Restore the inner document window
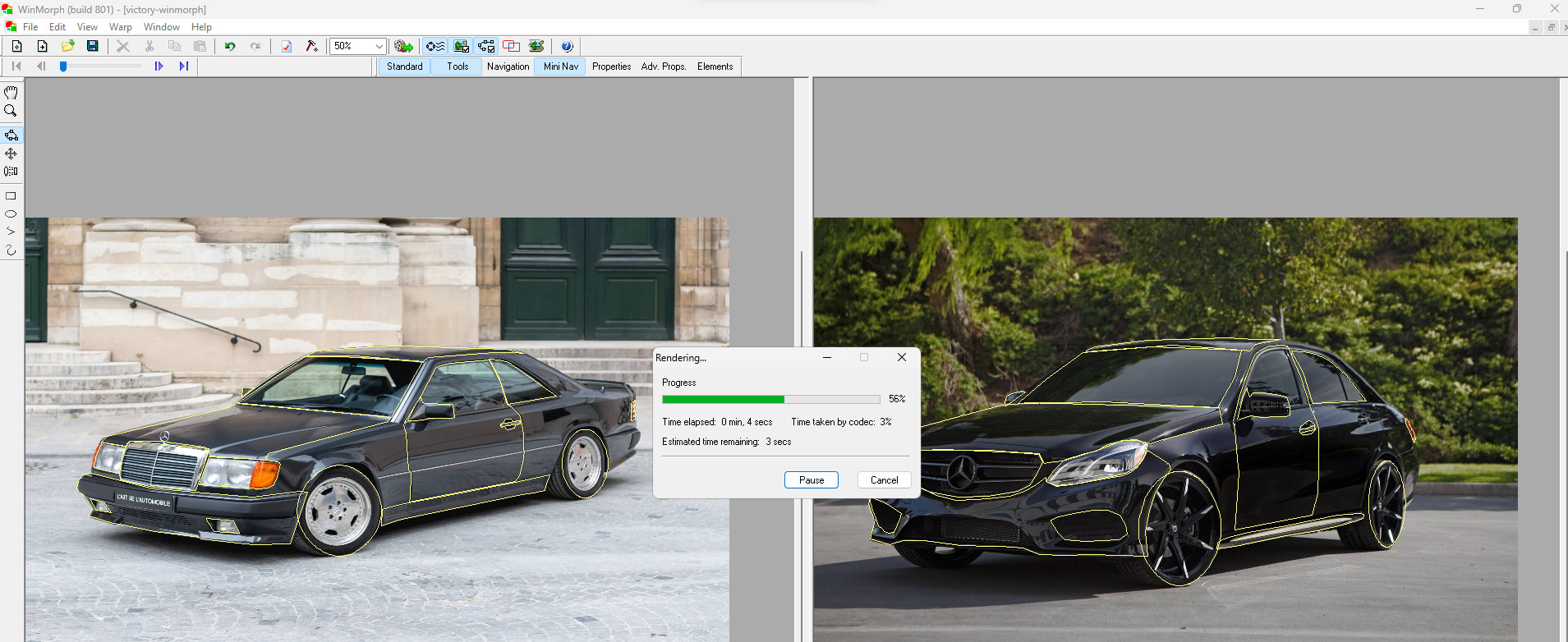The height and width of the screenshot is (642, 1568). pos(1551,27)
